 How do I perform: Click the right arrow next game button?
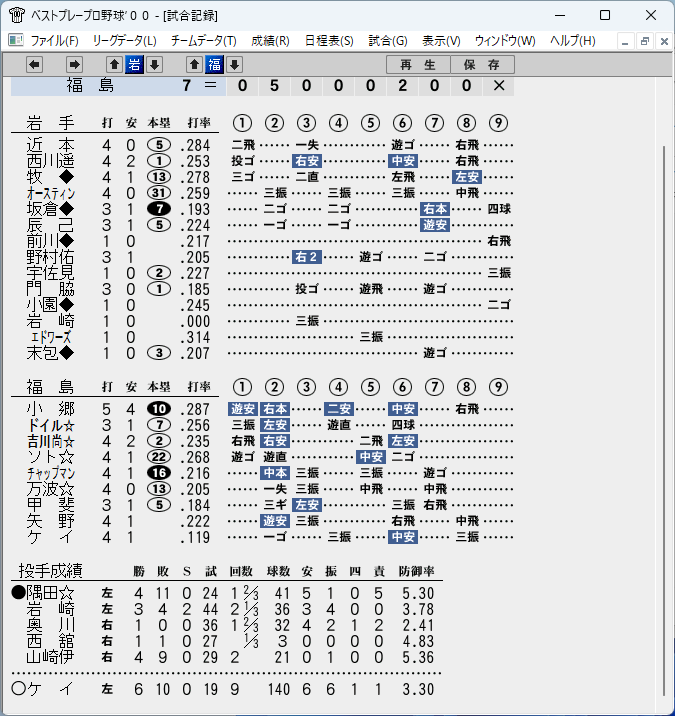point(74,65)
